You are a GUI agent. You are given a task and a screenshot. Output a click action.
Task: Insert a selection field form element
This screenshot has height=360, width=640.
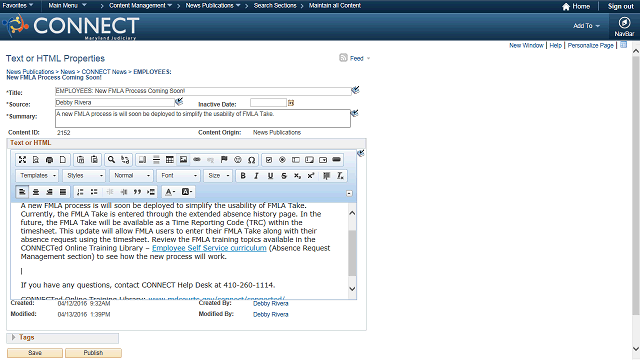coord(323,160)
